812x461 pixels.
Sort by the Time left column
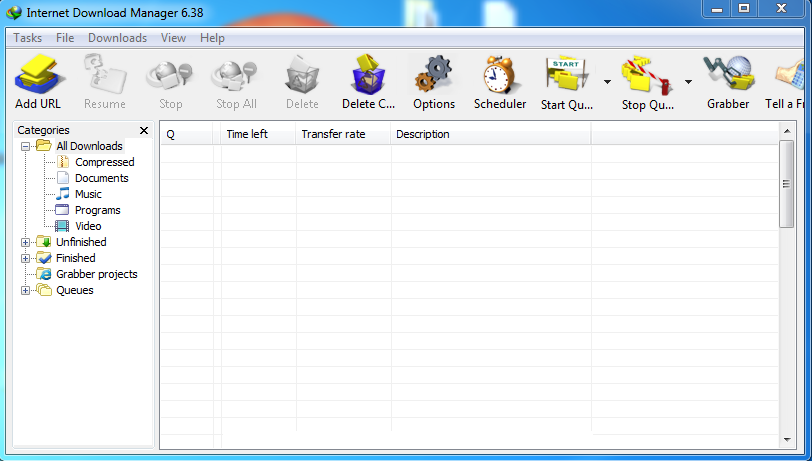coord(258,134)
